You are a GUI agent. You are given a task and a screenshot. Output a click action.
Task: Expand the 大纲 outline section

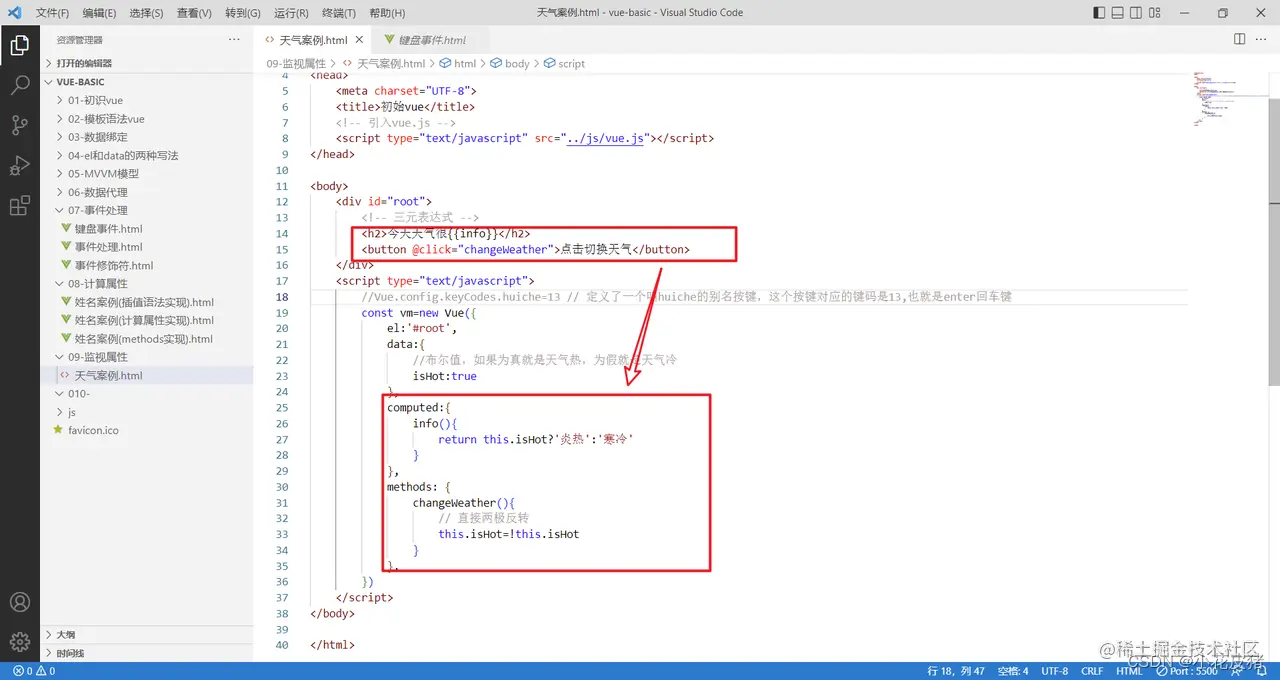point(147,634)
